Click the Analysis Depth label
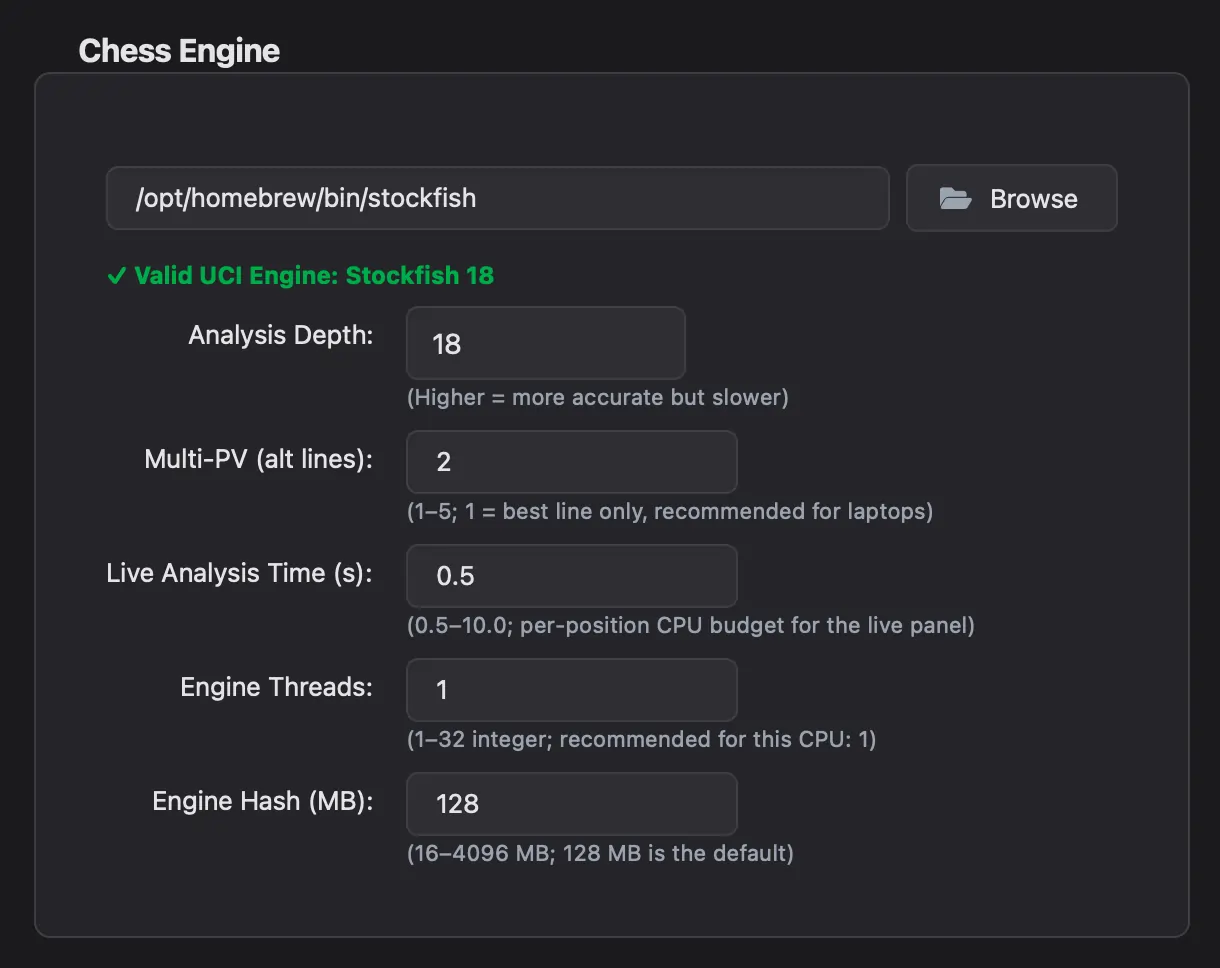 tap(281, 335)
